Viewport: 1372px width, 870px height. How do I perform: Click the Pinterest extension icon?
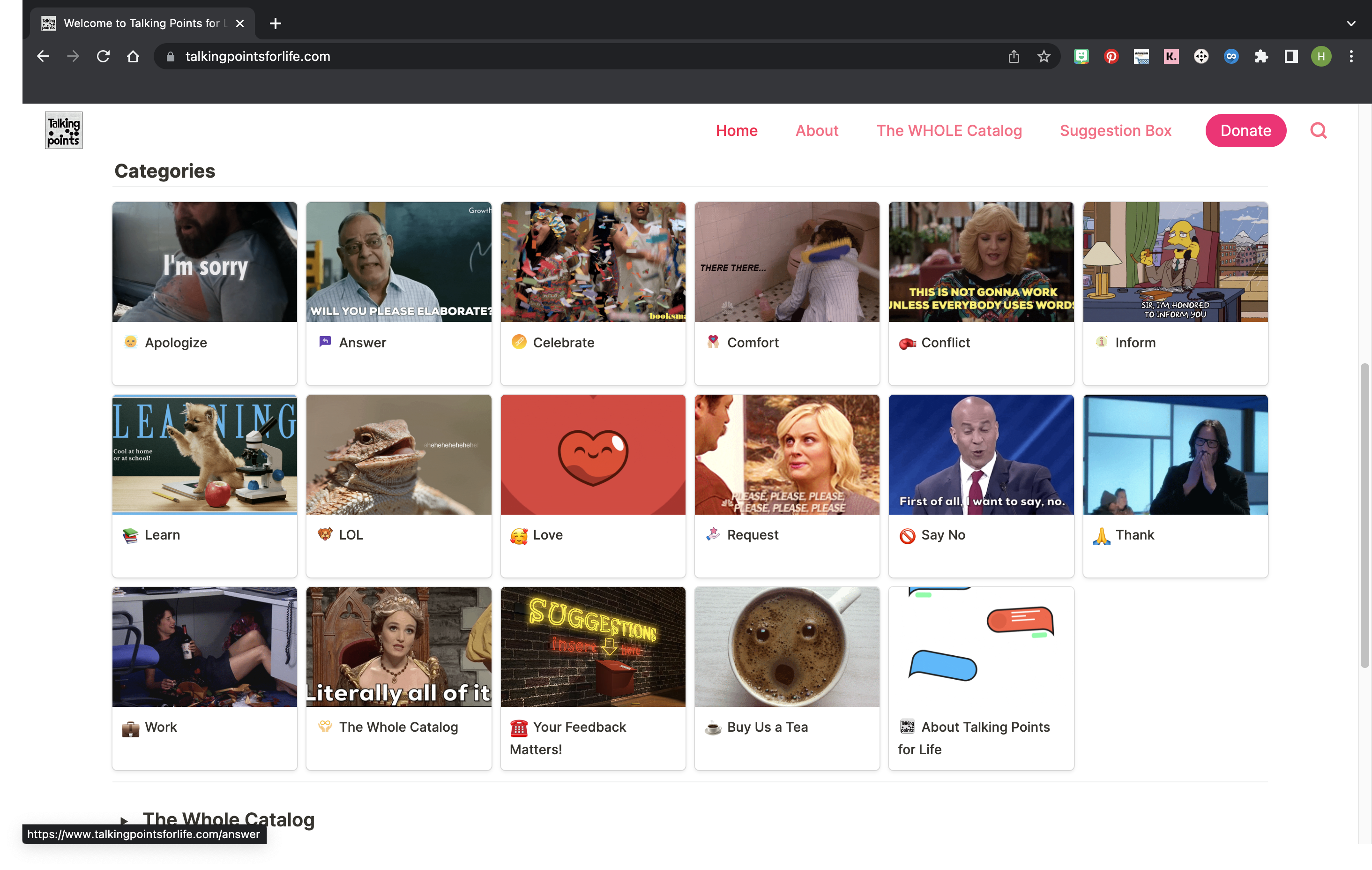[x=1111, y=56]
